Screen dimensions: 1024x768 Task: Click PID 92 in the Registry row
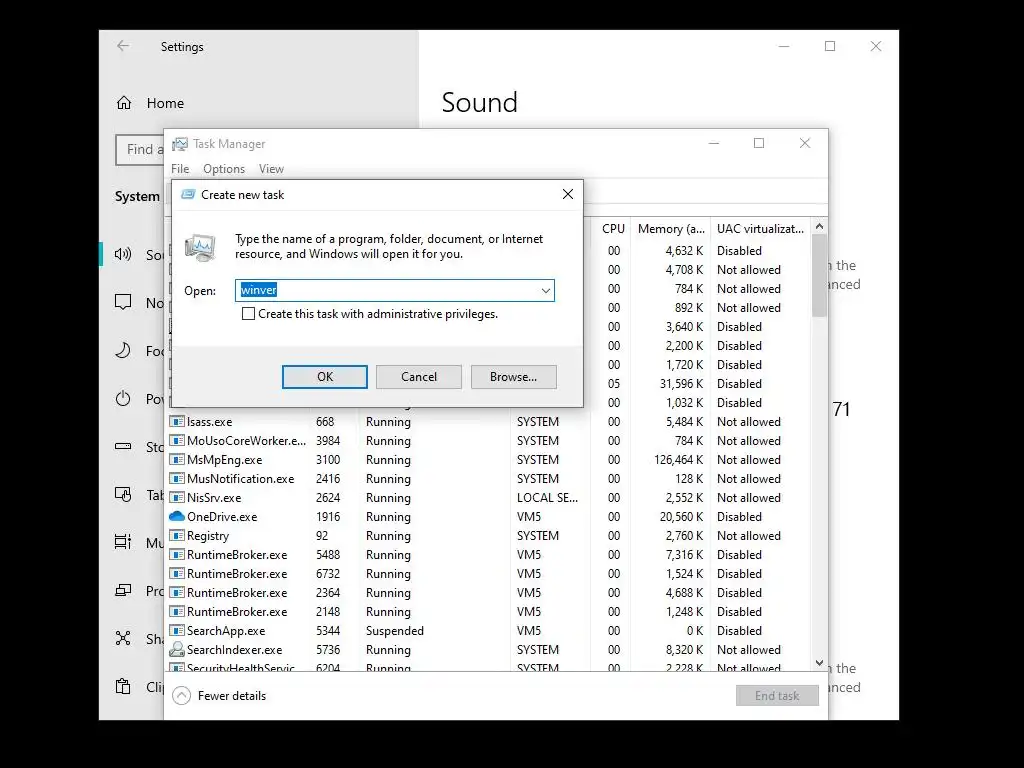pos(322,536)
